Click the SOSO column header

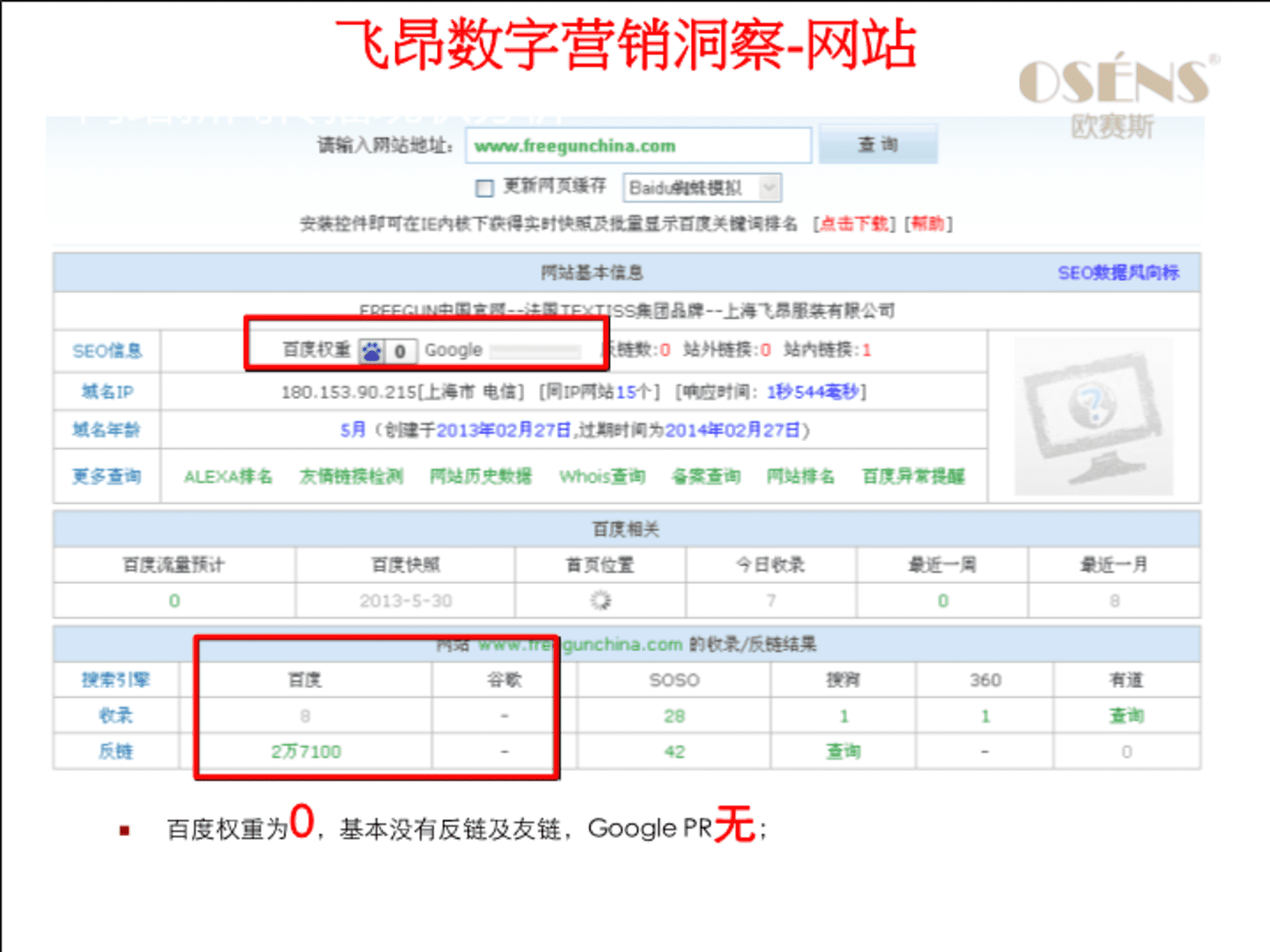pyautogui.click(x=674, y=680)
